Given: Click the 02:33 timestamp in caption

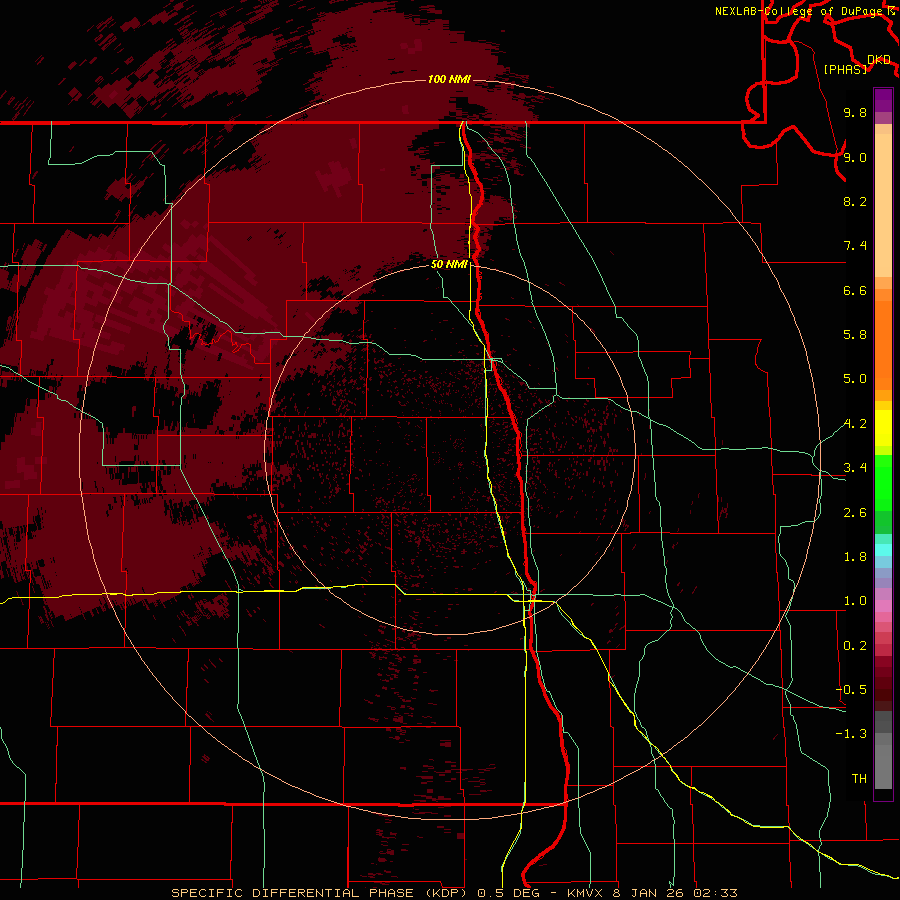Looking at the screenshot, I should [714, 893].
